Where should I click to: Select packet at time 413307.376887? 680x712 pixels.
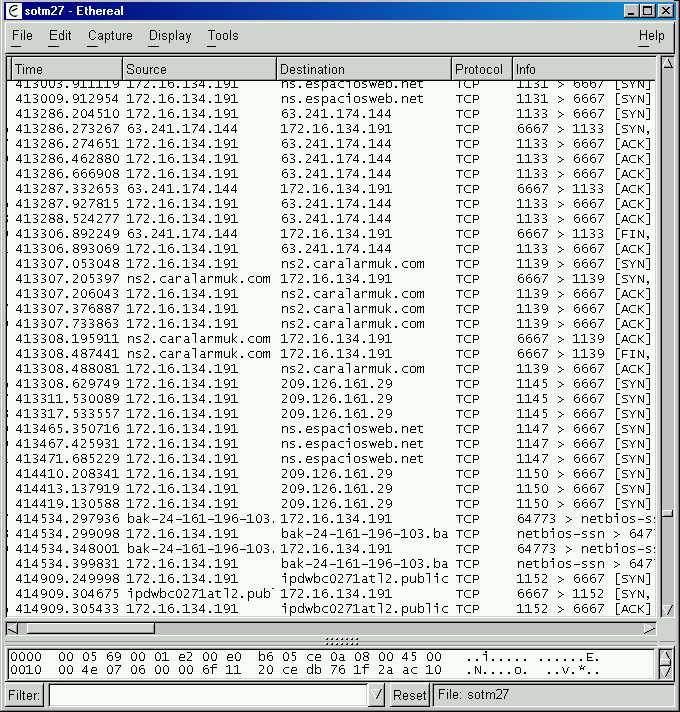(x=331, y=308)
